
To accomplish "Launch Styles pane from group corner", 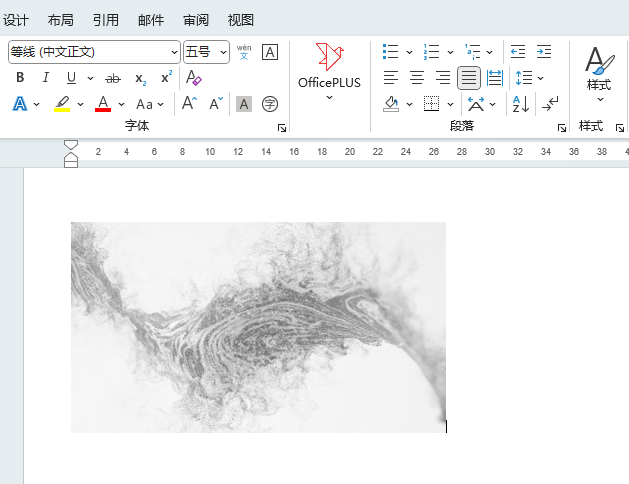I will pos(620,128).
